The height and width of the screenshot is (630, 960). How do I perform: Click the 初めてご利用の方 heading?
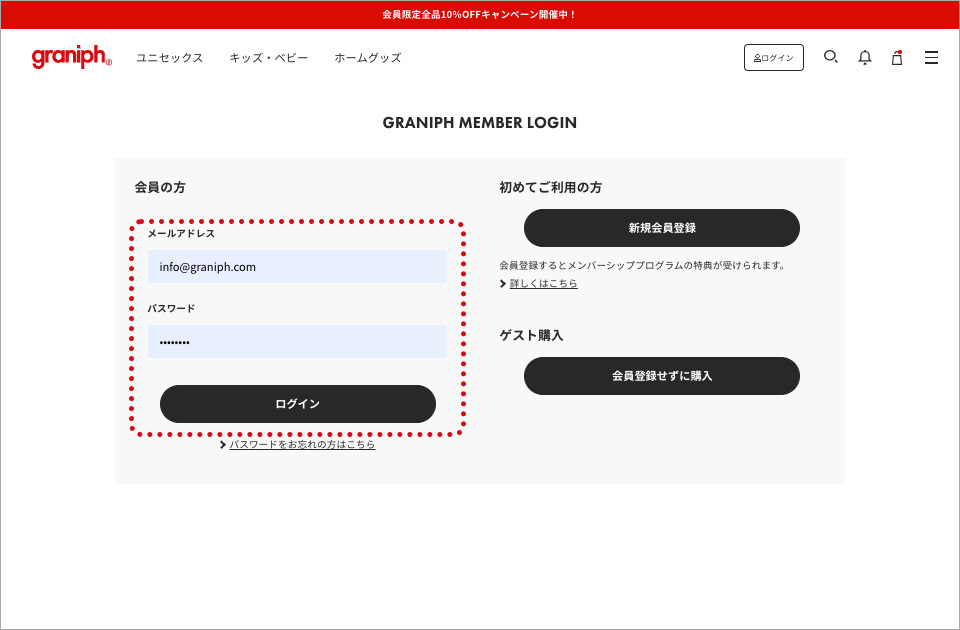[x=550, y=187]
